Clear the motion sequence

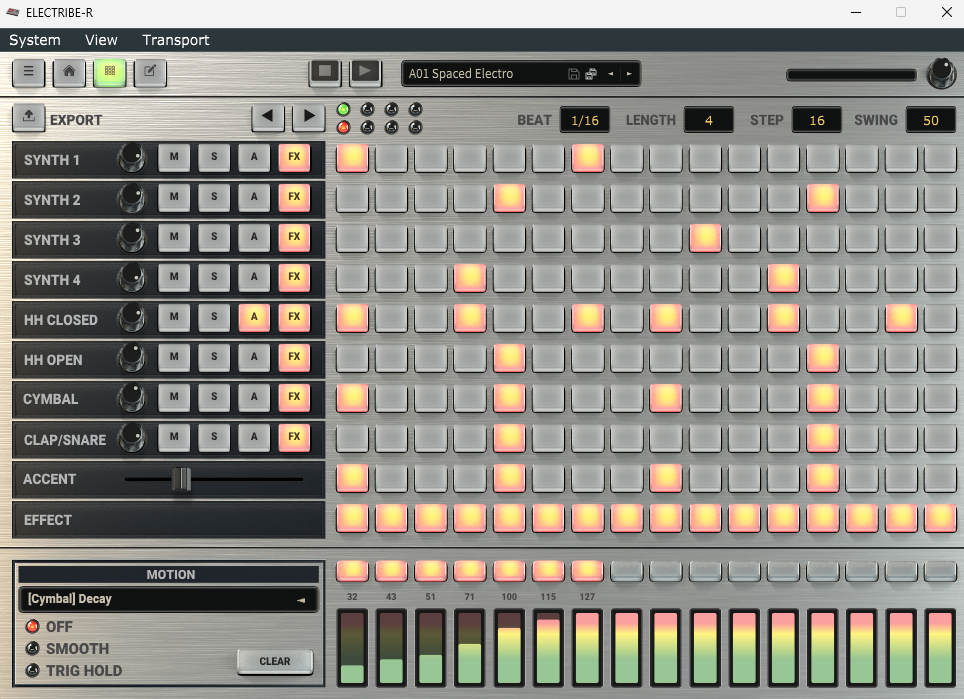click(275, 661)
